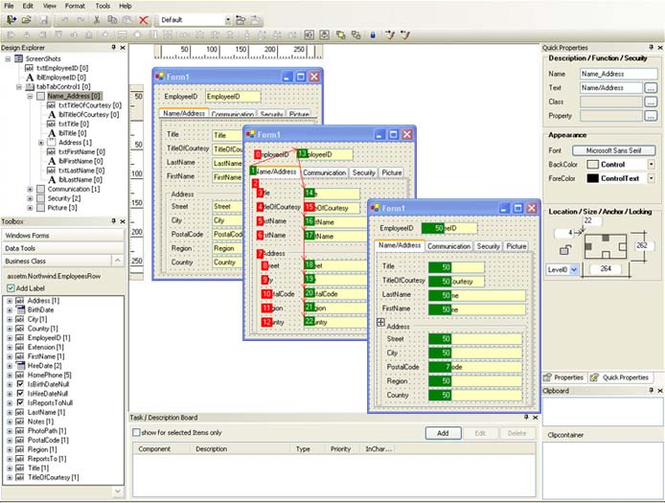The image size is (665, 503).
Task: Open the Level0 dropdown
Action: coord(574,270)
